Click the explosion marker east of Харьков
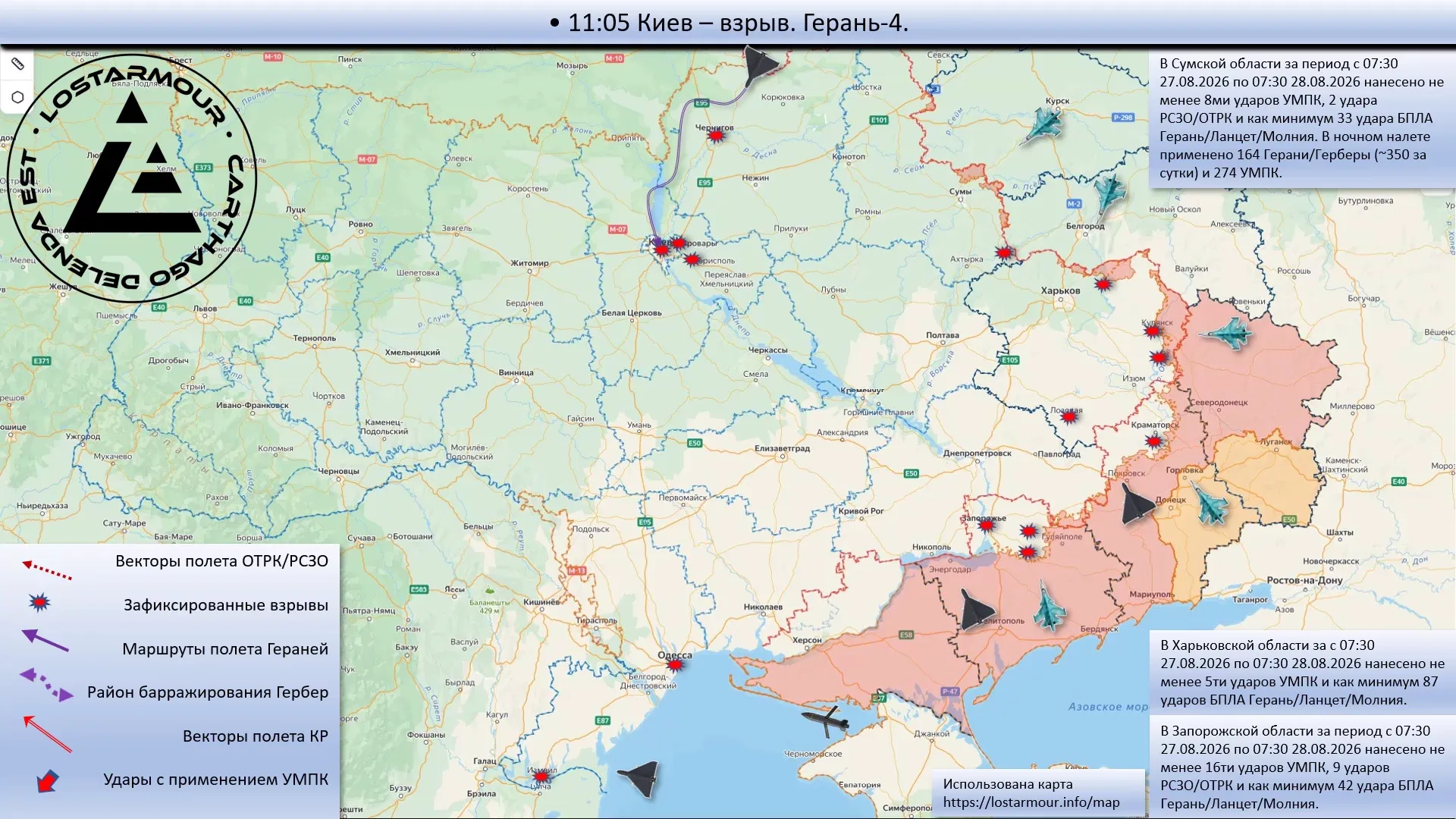 1103,285
